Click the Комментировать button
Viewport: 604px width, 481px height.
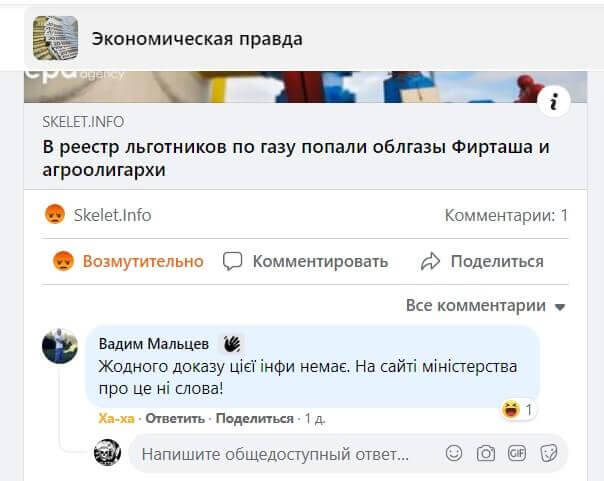click(305, 261)
